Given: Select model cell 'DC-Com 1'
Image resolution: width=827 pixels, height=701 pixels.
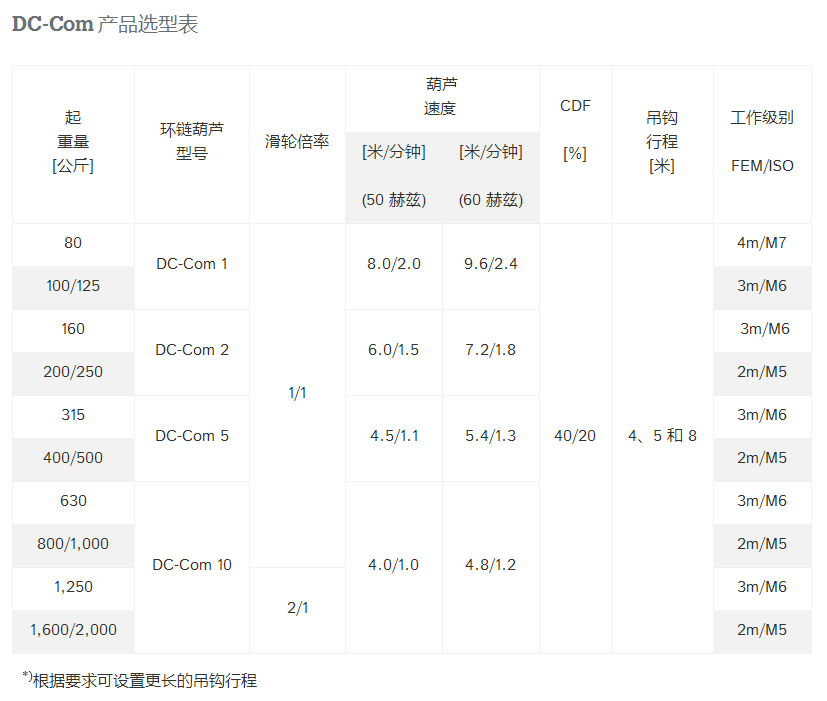Looking at the screenshot, I should click(192, 264).
